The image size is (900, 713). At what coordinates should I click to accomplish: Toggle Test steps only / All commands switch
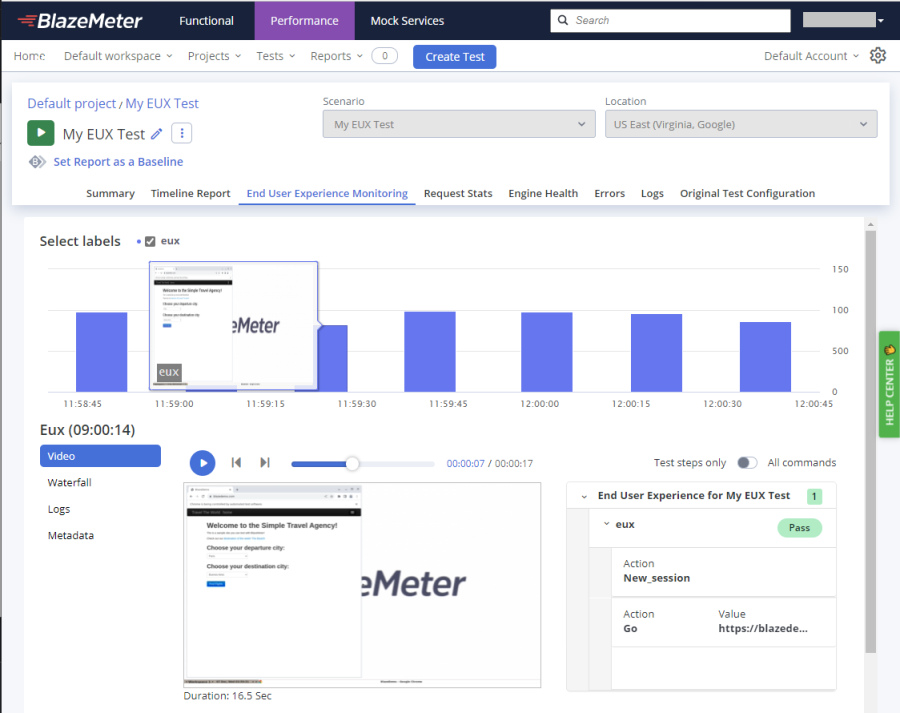pos(746,463)
